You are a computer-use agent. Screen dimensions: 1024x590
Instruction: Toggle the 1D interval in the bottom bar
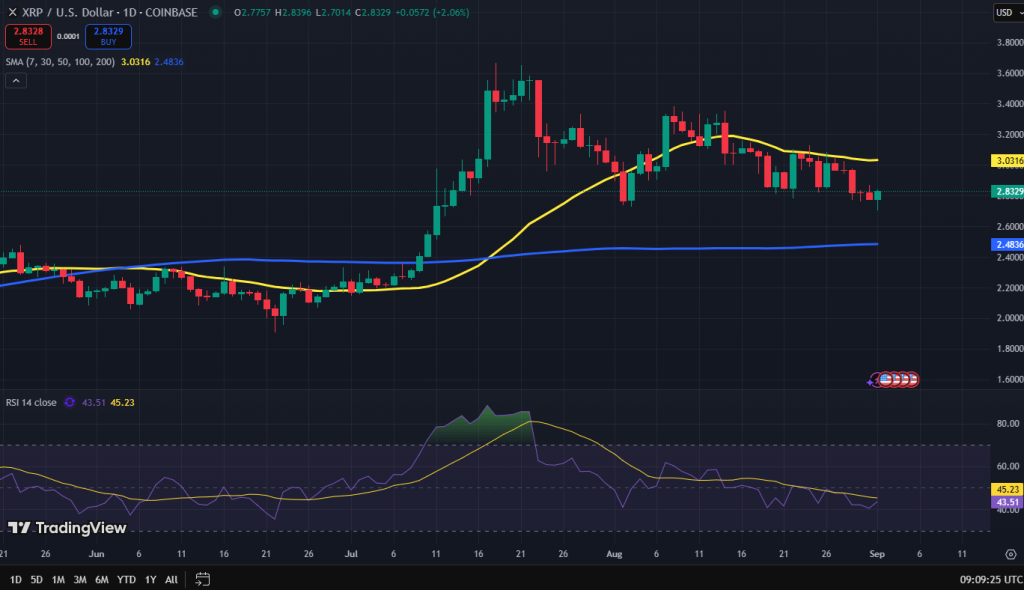tap(15, 579)
